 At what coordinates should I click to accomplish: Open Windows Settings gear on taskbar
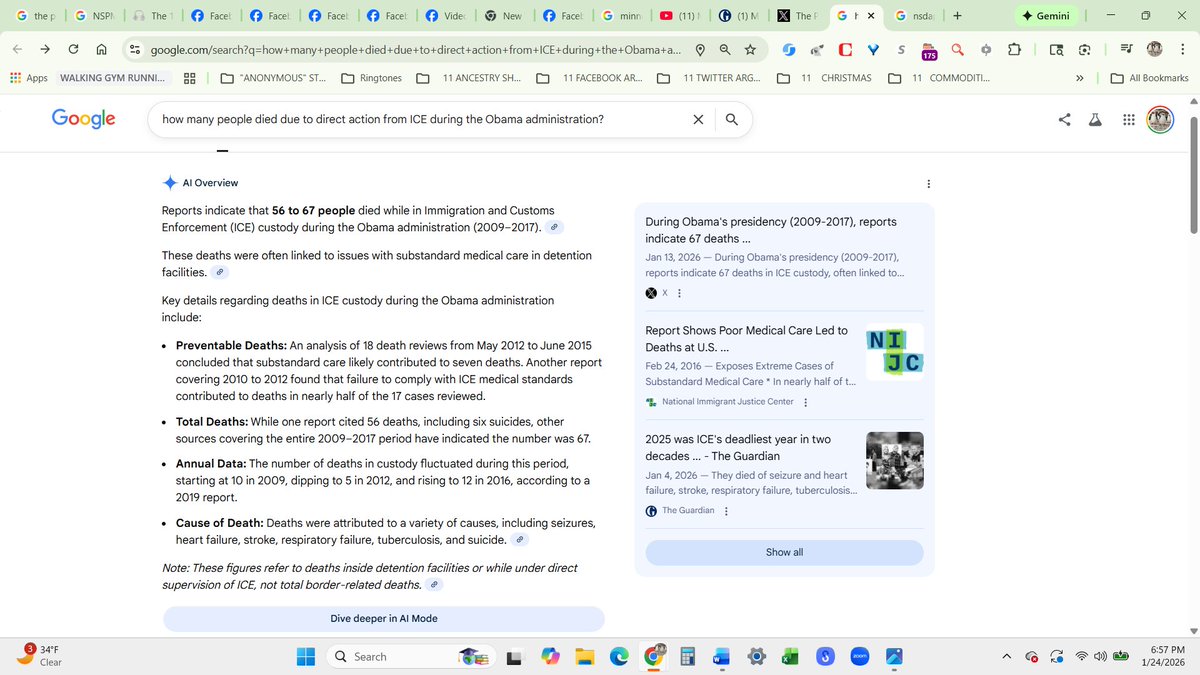756,657
